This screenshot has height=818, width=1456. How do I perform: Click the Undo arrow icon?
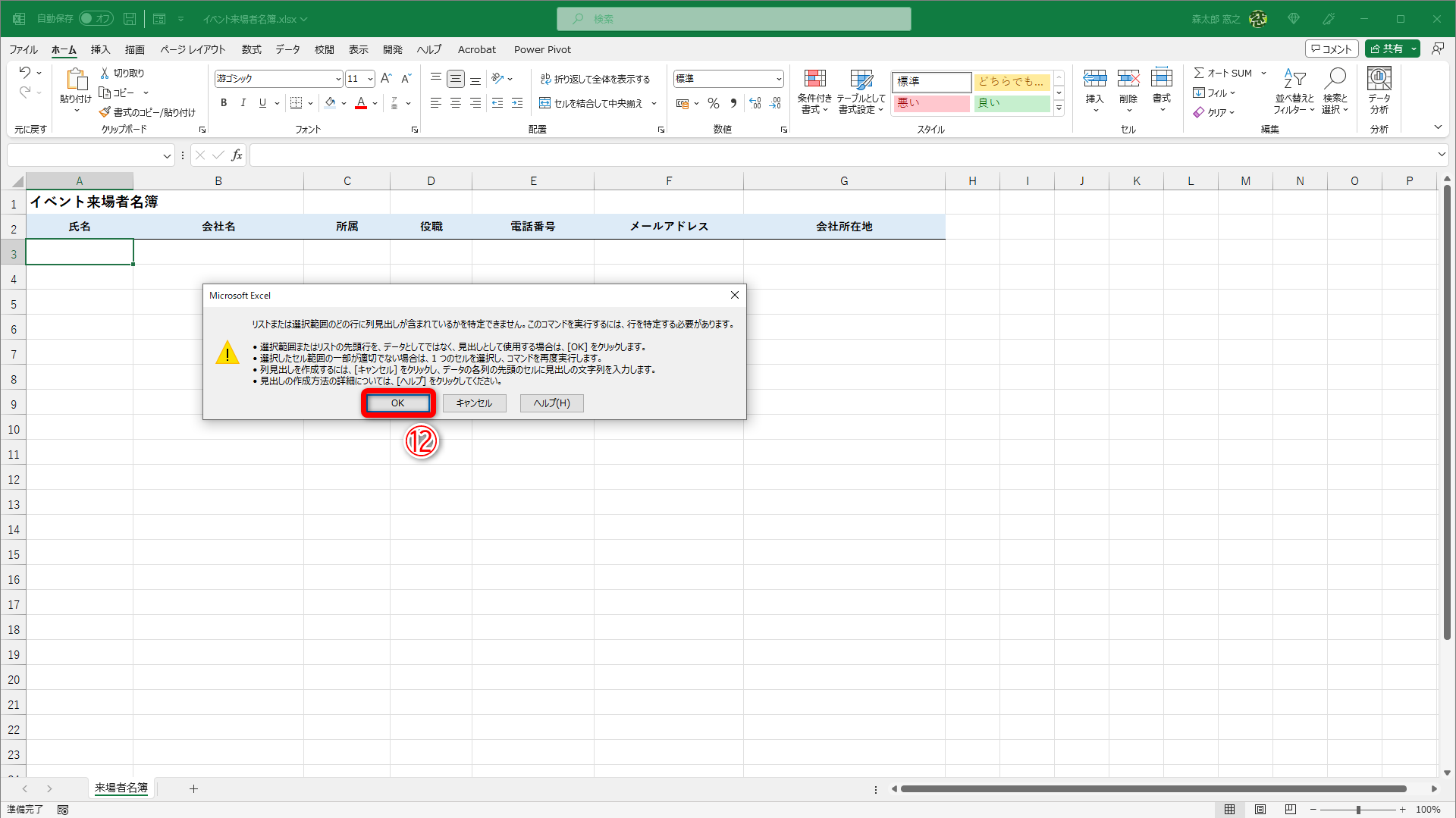click(x=25, y=73)
